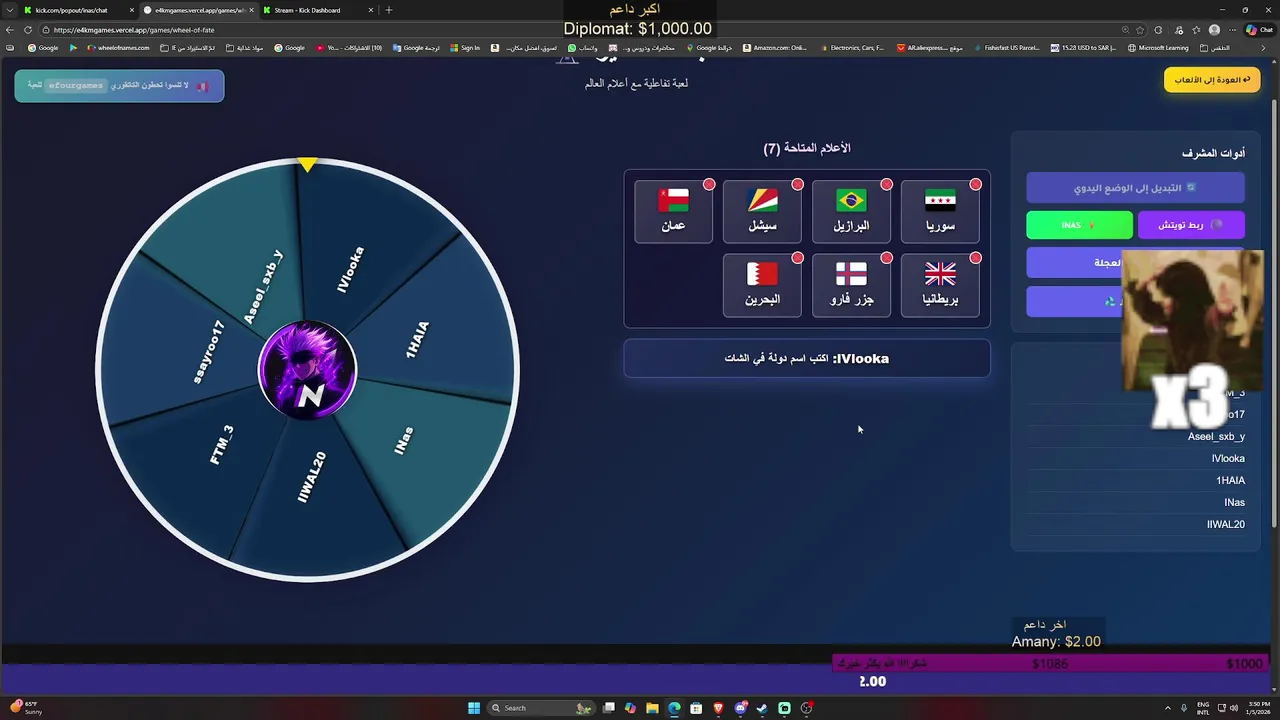
Task: Remove the Syria flag with its red dot
Action: [x=975, y=184]
